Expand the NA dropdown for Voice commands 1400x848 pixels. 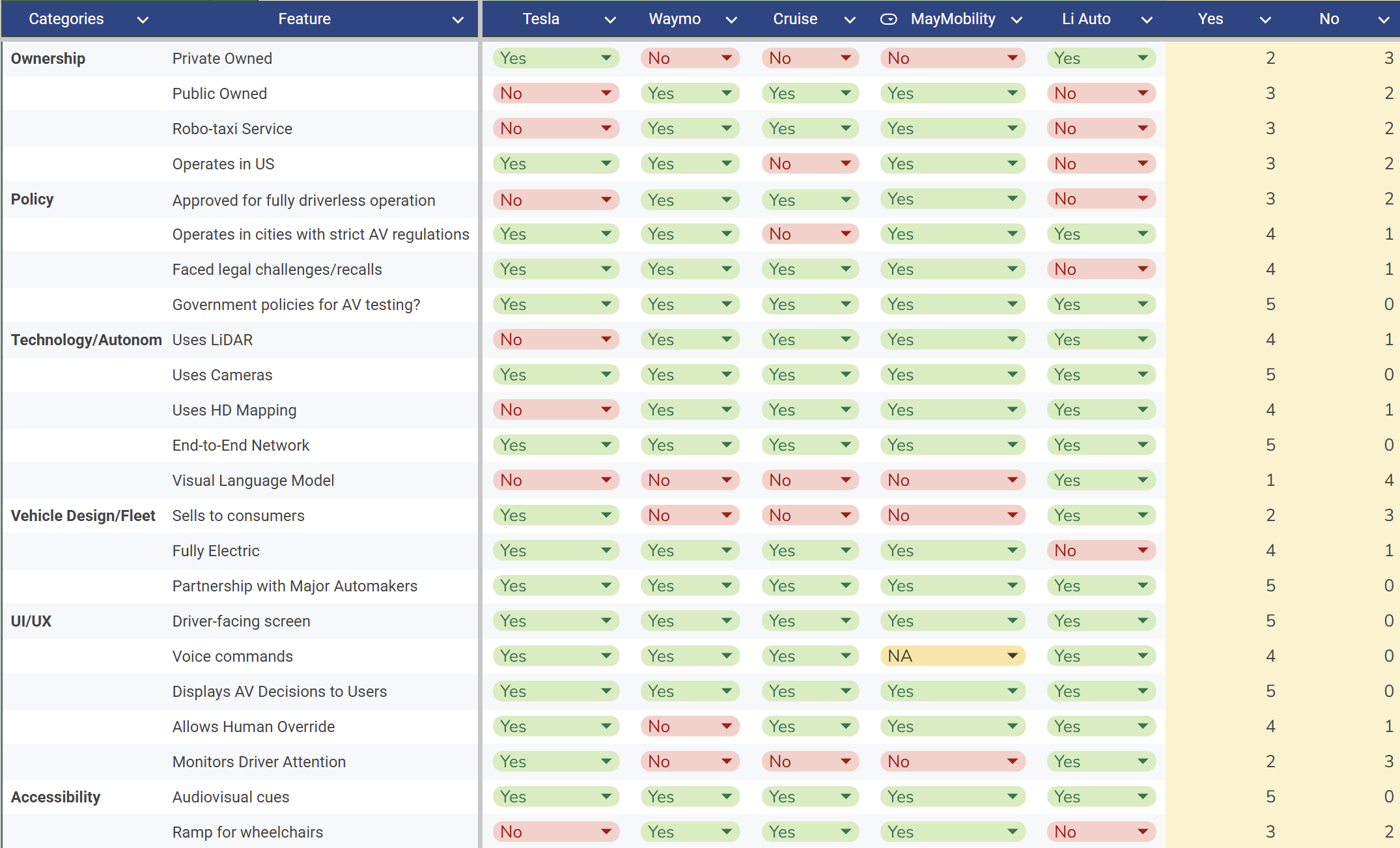tap(1013, 656)
